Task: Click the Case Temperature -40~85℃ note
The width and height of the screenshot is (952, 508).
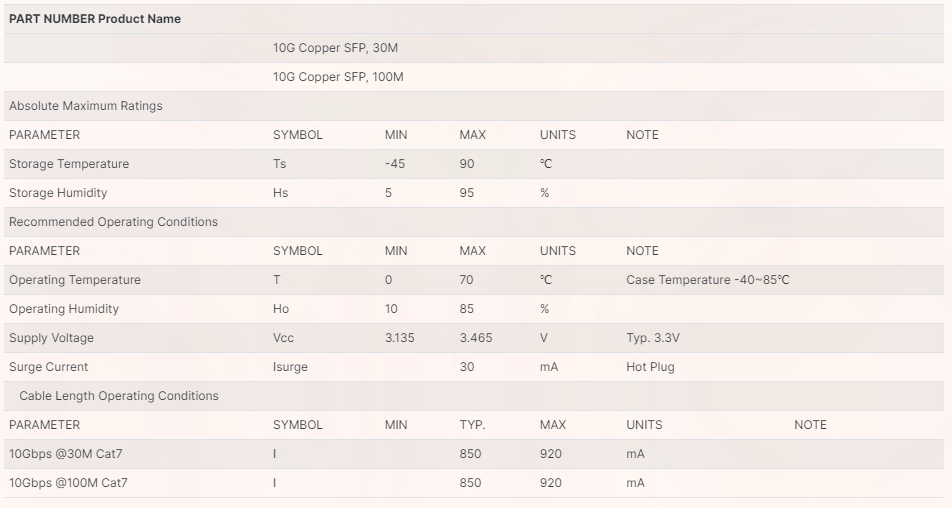Action: 708,280
